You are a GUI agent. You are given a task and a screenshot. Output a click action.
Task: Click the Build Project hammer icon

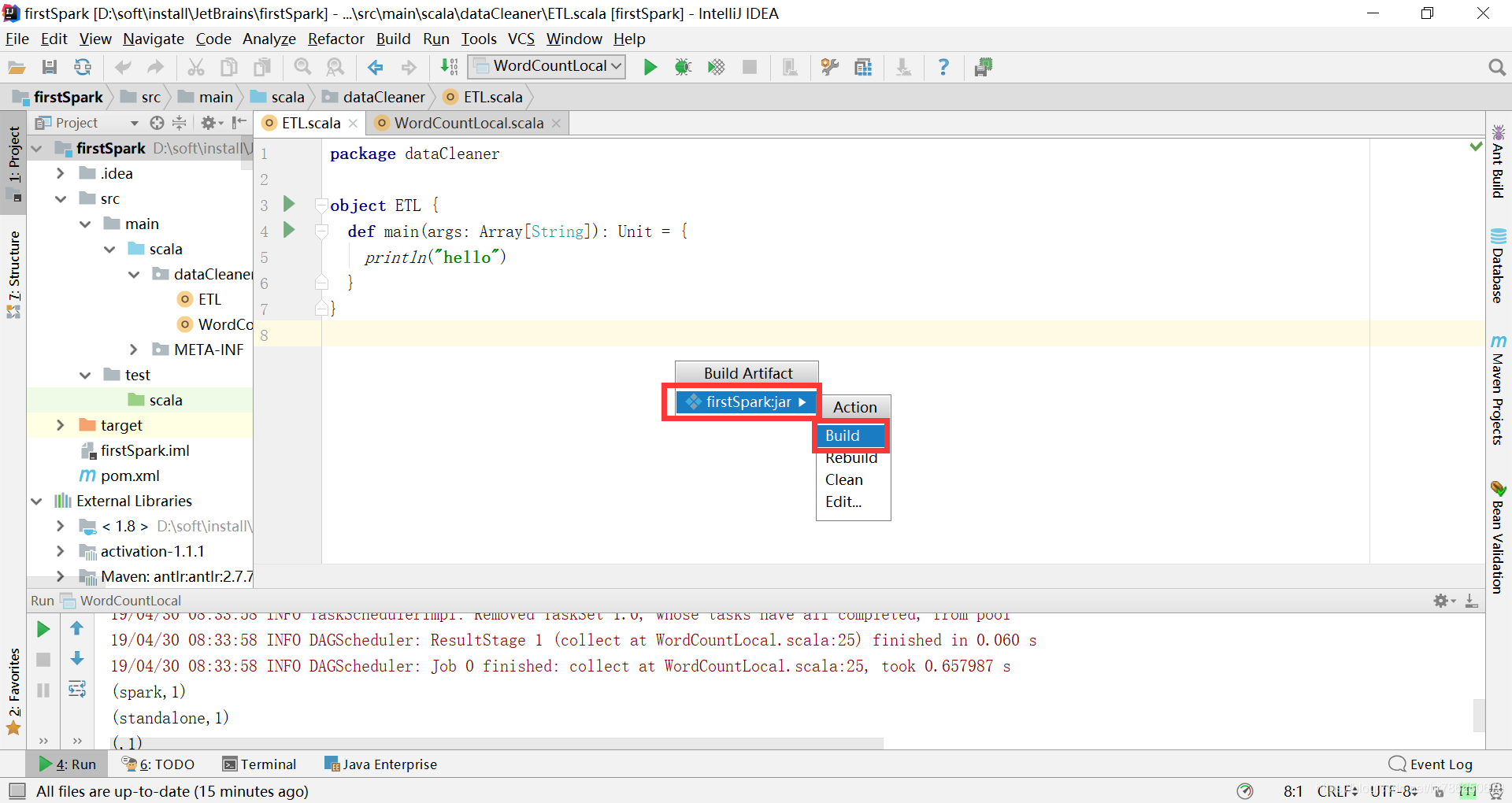pos(449,68)
